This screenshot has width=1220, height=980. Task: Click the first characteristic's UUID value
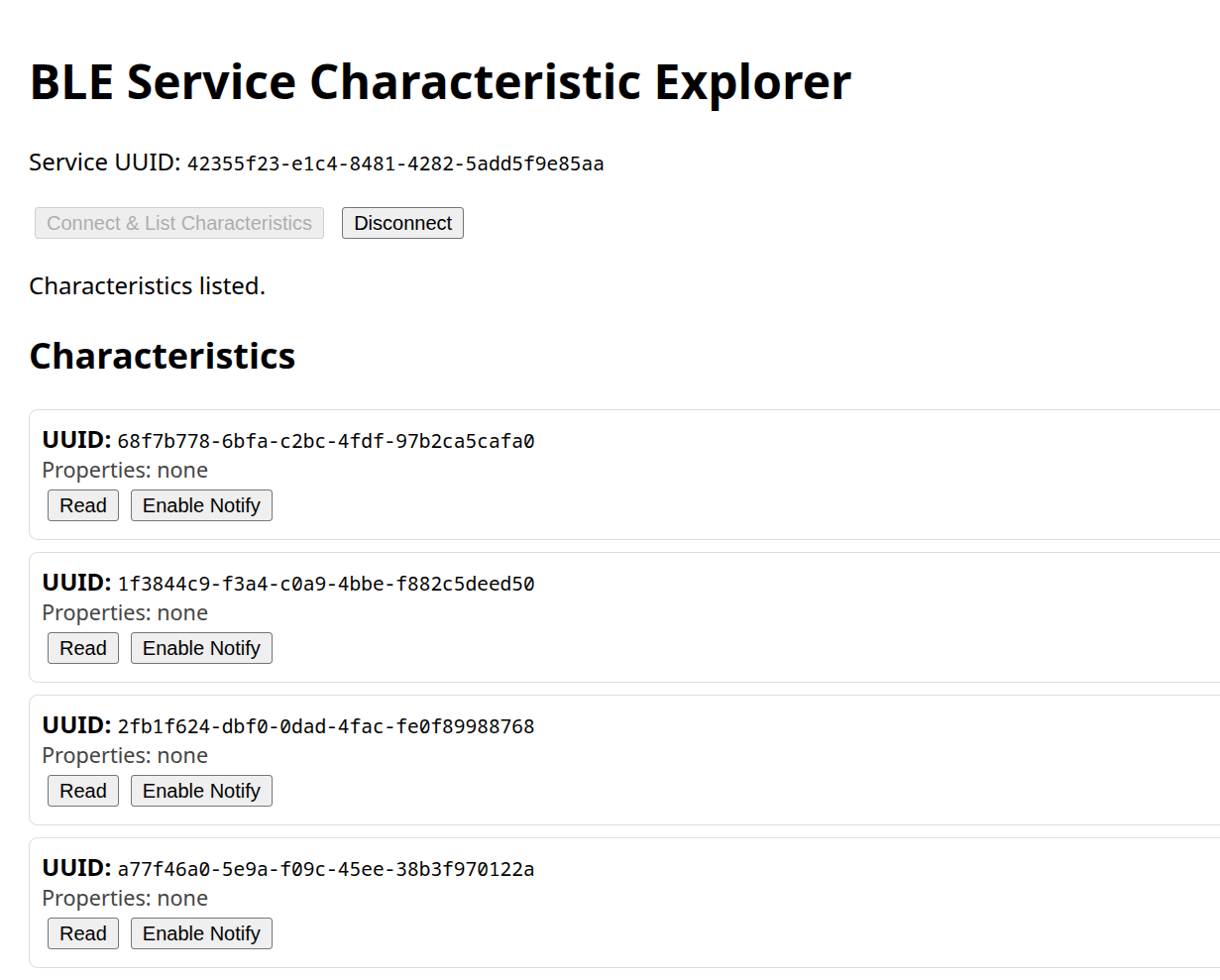[x=325, y=440]
